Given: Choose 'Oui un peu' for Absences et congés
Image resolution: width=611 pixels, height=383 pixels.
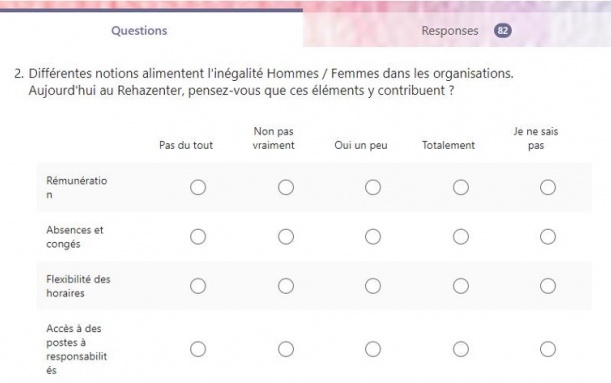Looking at the screenshot, I should click(373, 237).
